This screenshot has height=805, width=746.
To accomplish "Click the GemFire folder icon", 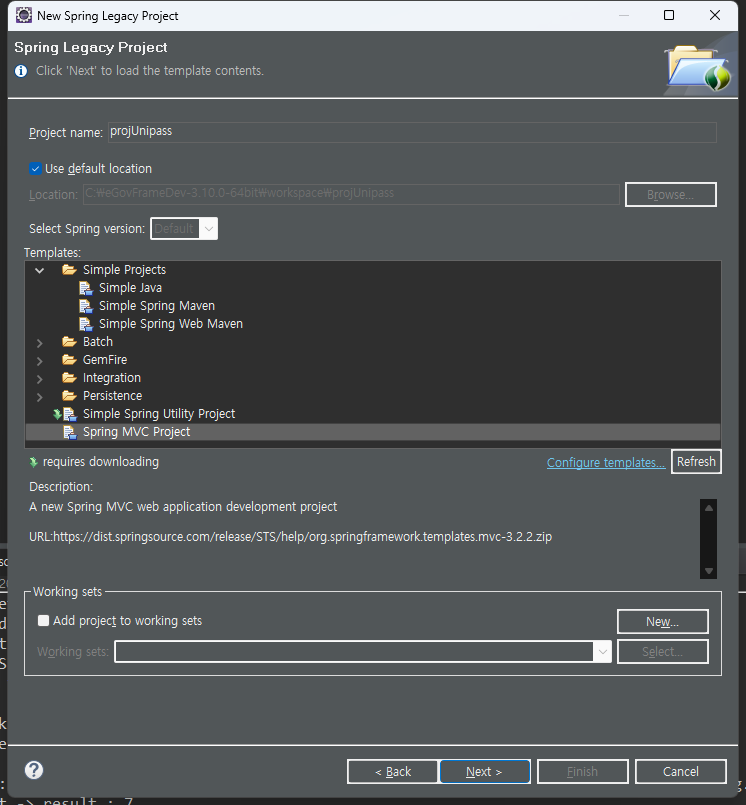I will point(69,359).
